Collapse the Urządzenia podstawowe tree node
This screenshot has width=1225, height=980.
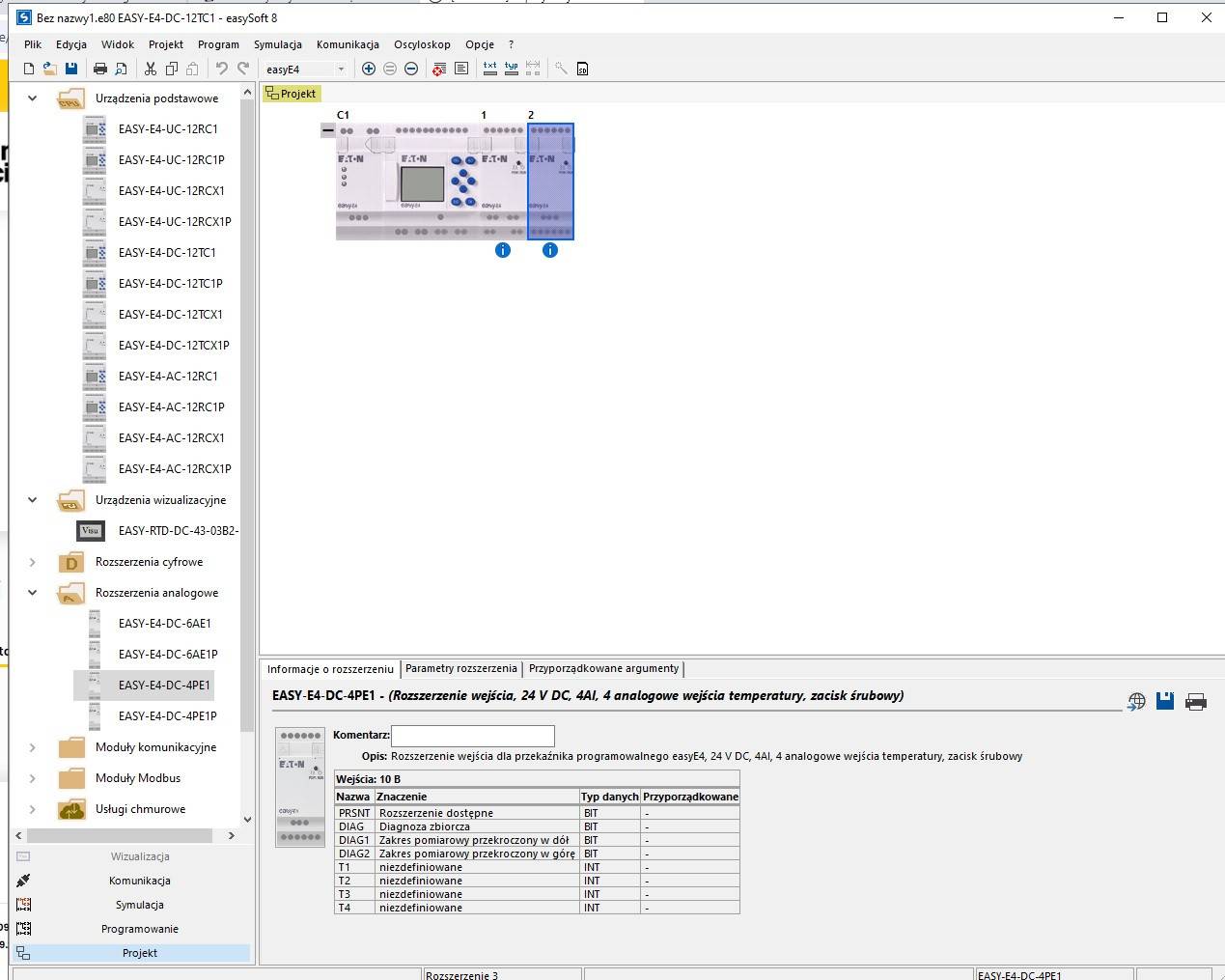click(33, 98)
